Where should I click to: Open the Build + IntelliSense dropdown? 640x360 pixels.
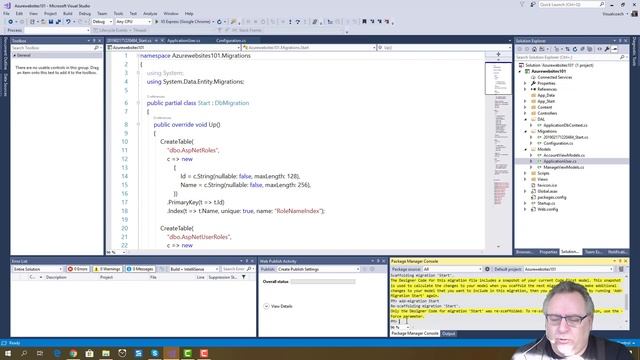coord(194,269)
